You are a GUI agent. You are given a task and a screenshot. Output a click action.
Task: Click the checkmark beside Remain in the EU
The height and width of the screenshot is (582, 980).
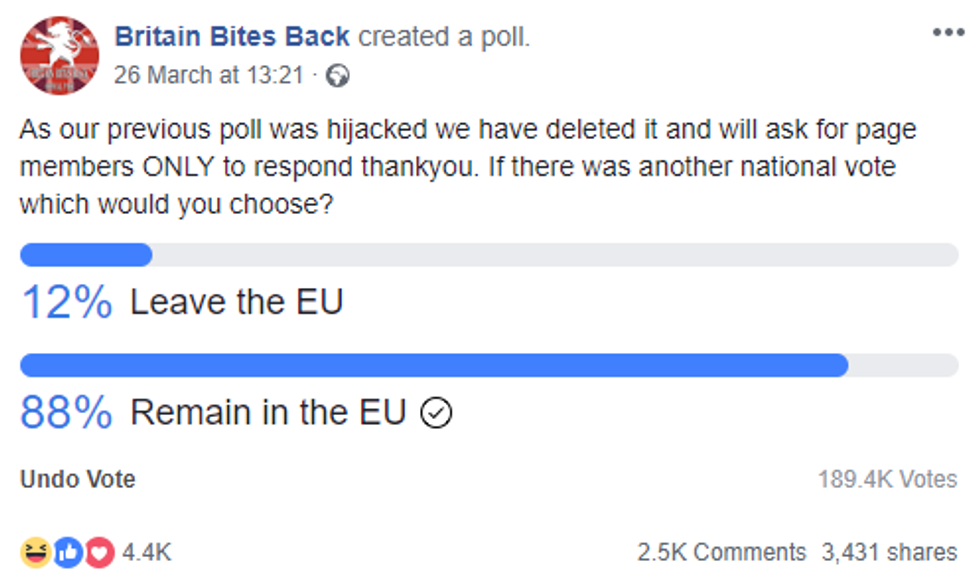pos(436,412)
